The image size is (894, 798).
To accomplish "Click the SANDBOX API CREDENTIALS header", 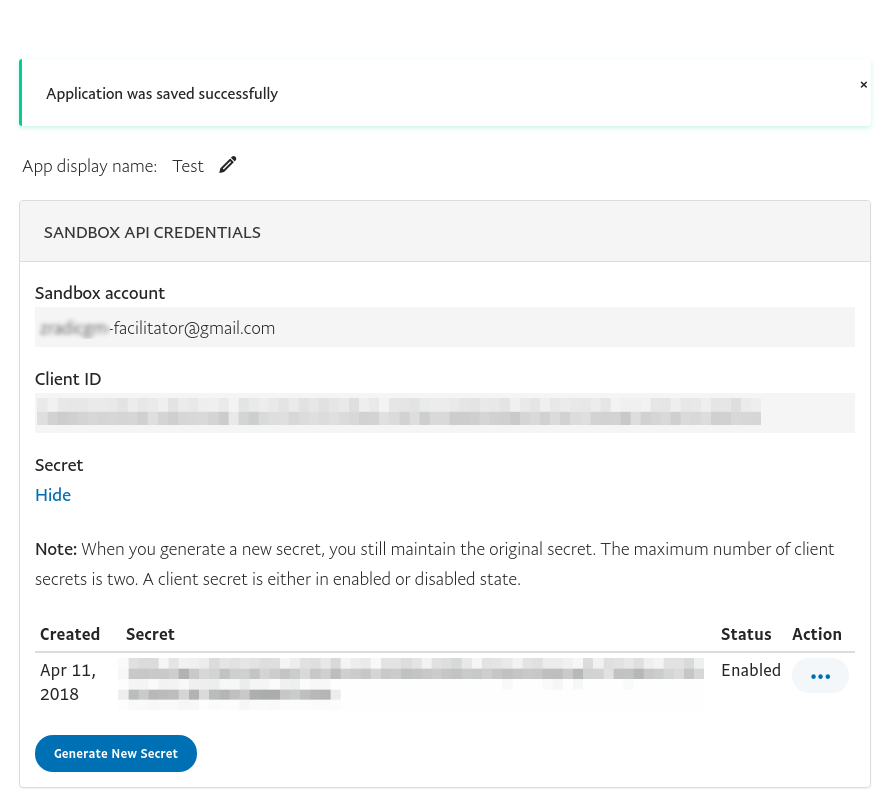I will click(x=152, y=231).
